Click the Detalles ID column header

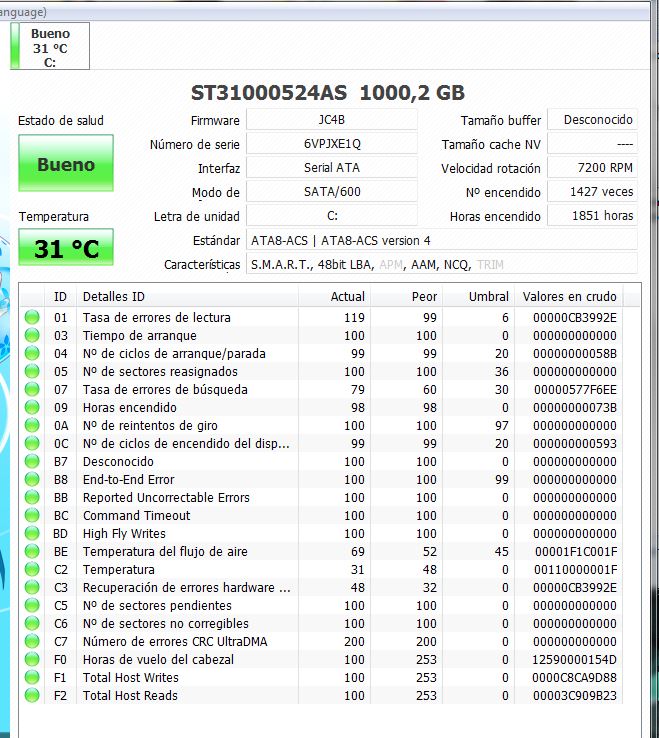coord(187,297)
